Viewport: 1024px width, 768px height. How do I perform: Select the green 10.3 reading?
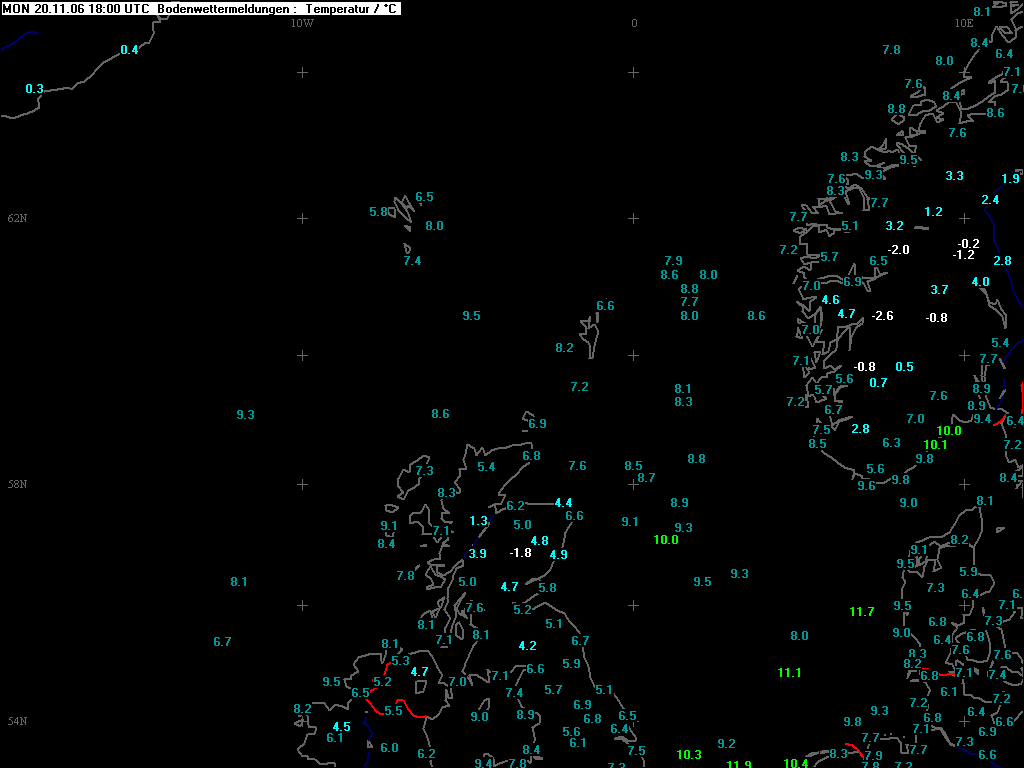(689, 755)
